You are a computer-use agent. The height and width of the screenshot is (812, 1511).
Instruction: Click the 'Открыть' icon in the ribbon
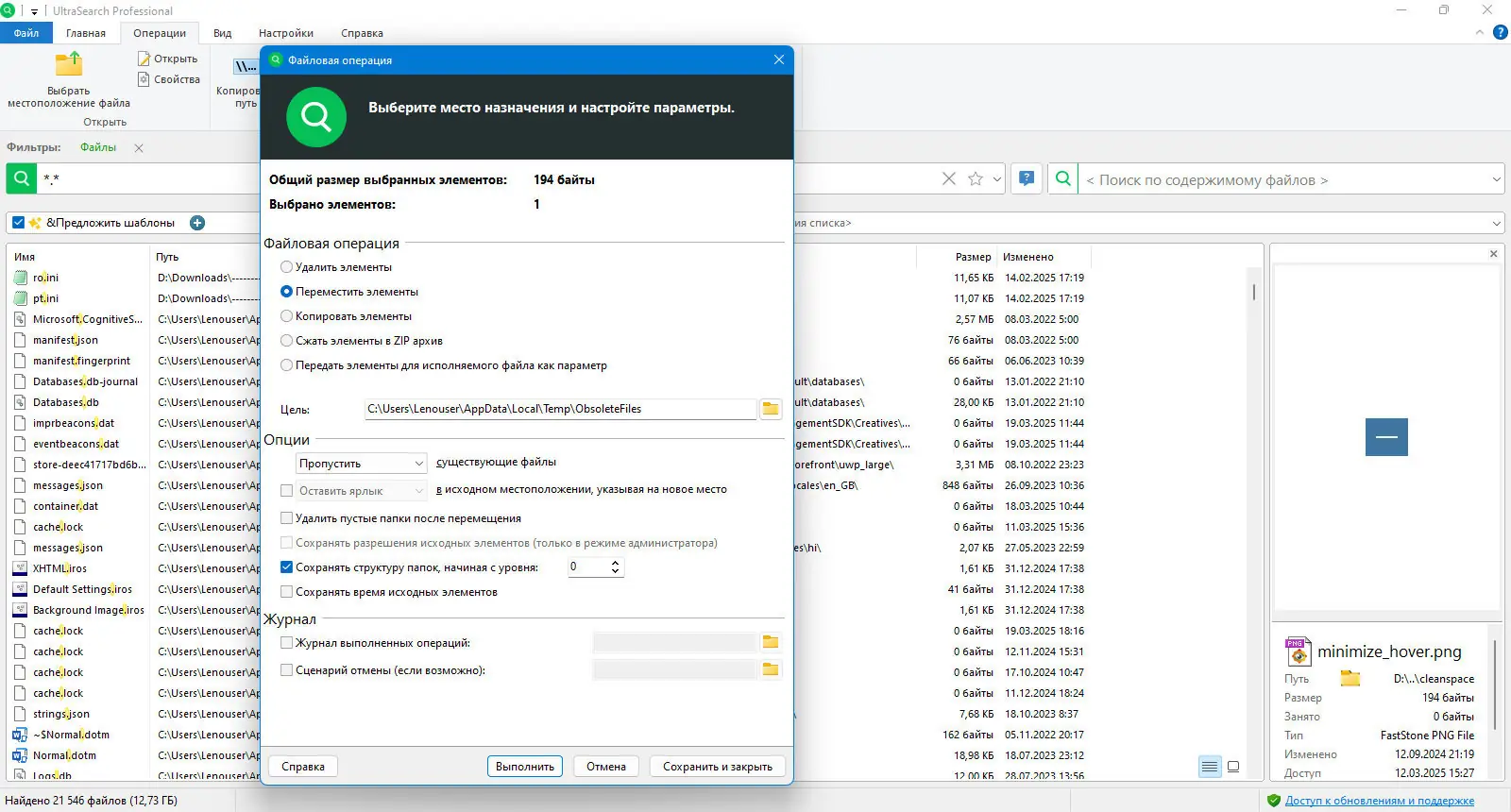pos(144,59)
